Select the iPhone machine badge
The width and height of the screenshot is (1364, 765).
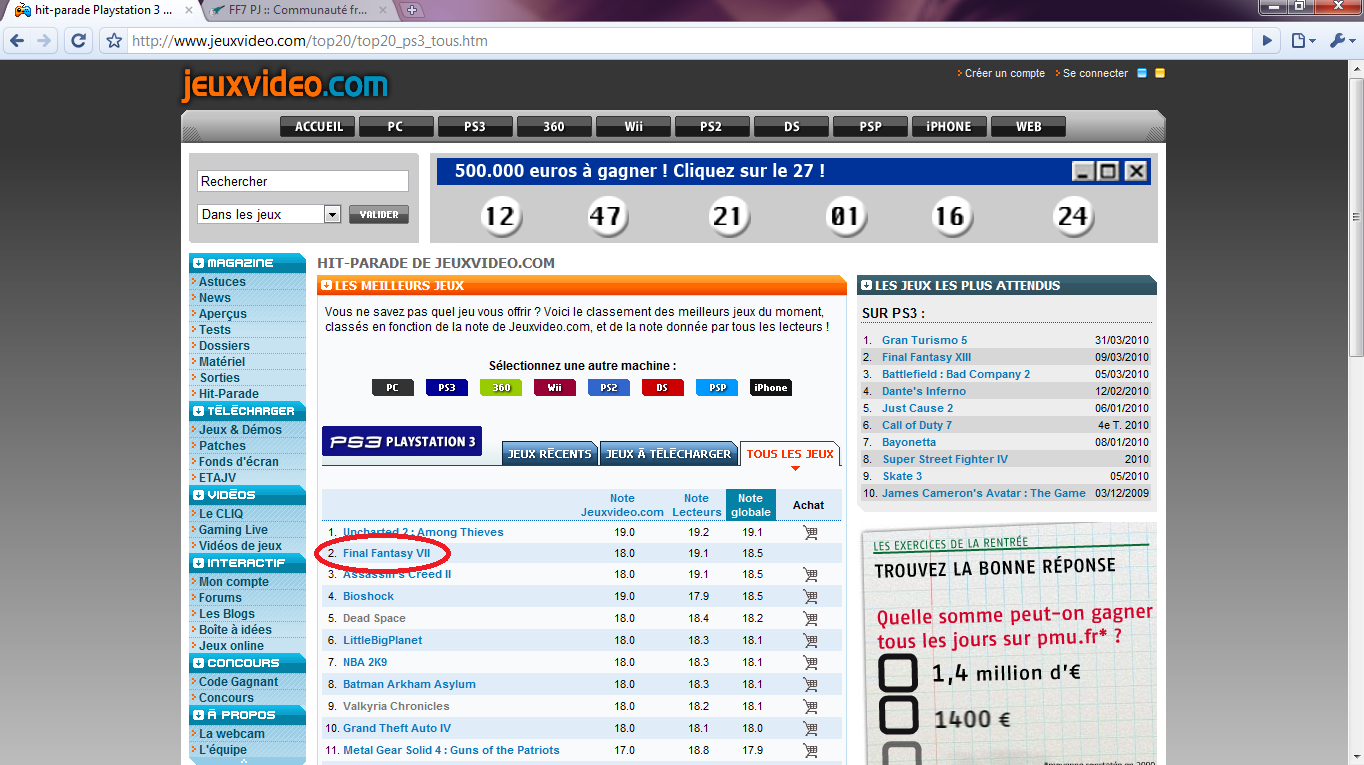click(x=771, y=388)
